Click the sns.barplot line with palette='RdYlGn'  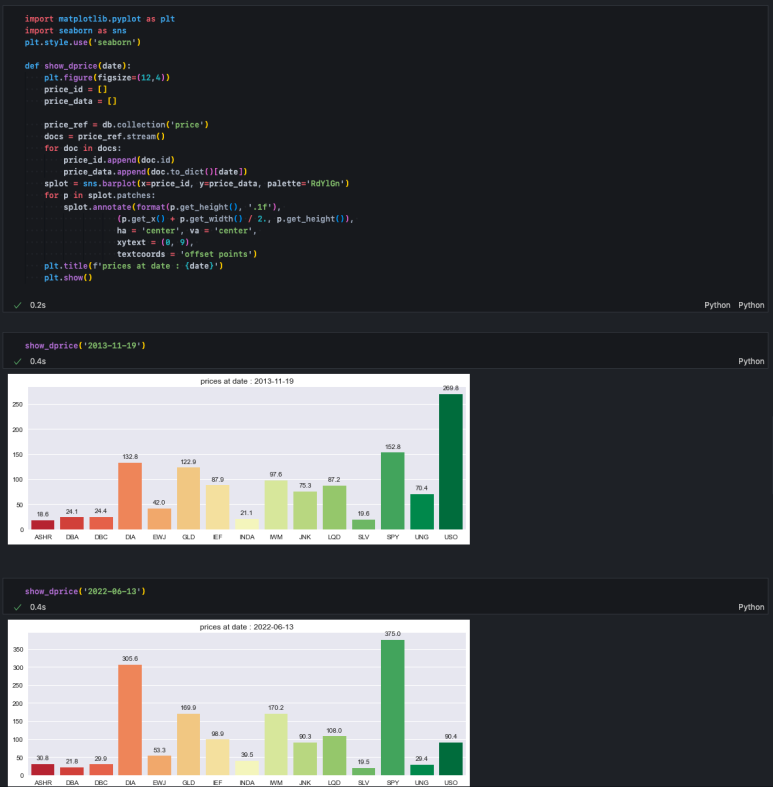pyautogui.click(x=196, y=184)
